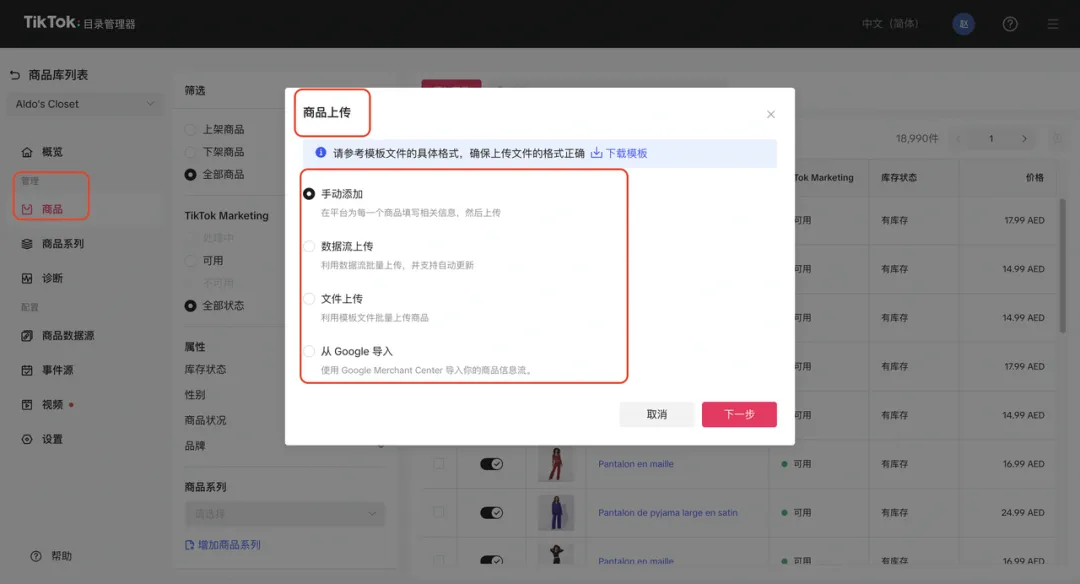The width and height of the screenshot is (1080, 584).
Task: Open 商品数据源 in the sidebar
Action: point(68,335)
